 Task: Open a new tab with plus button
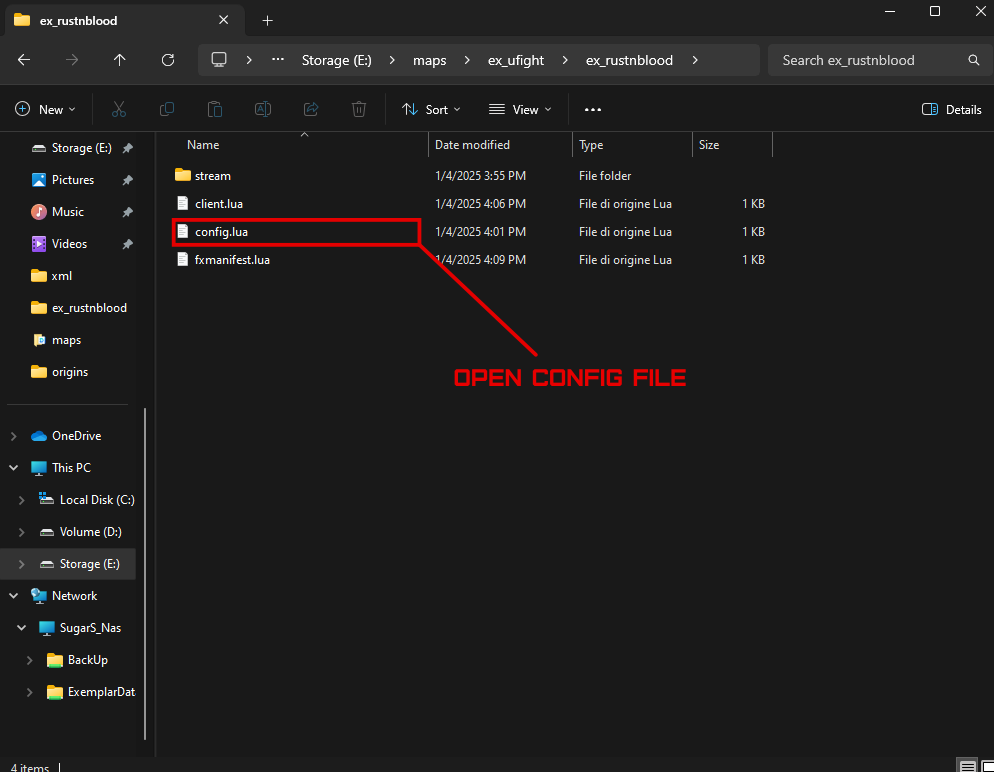(268, 21)
